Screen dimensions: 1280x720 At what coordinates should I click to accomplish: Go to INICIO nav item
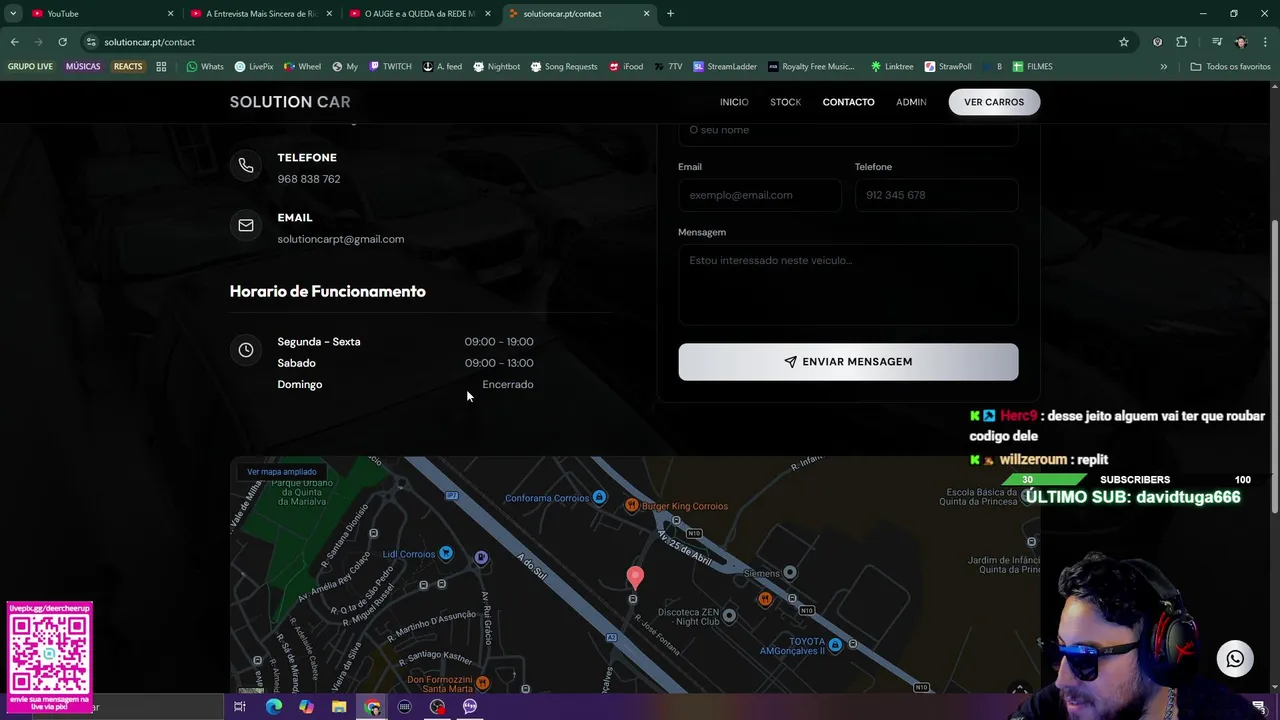734,102
